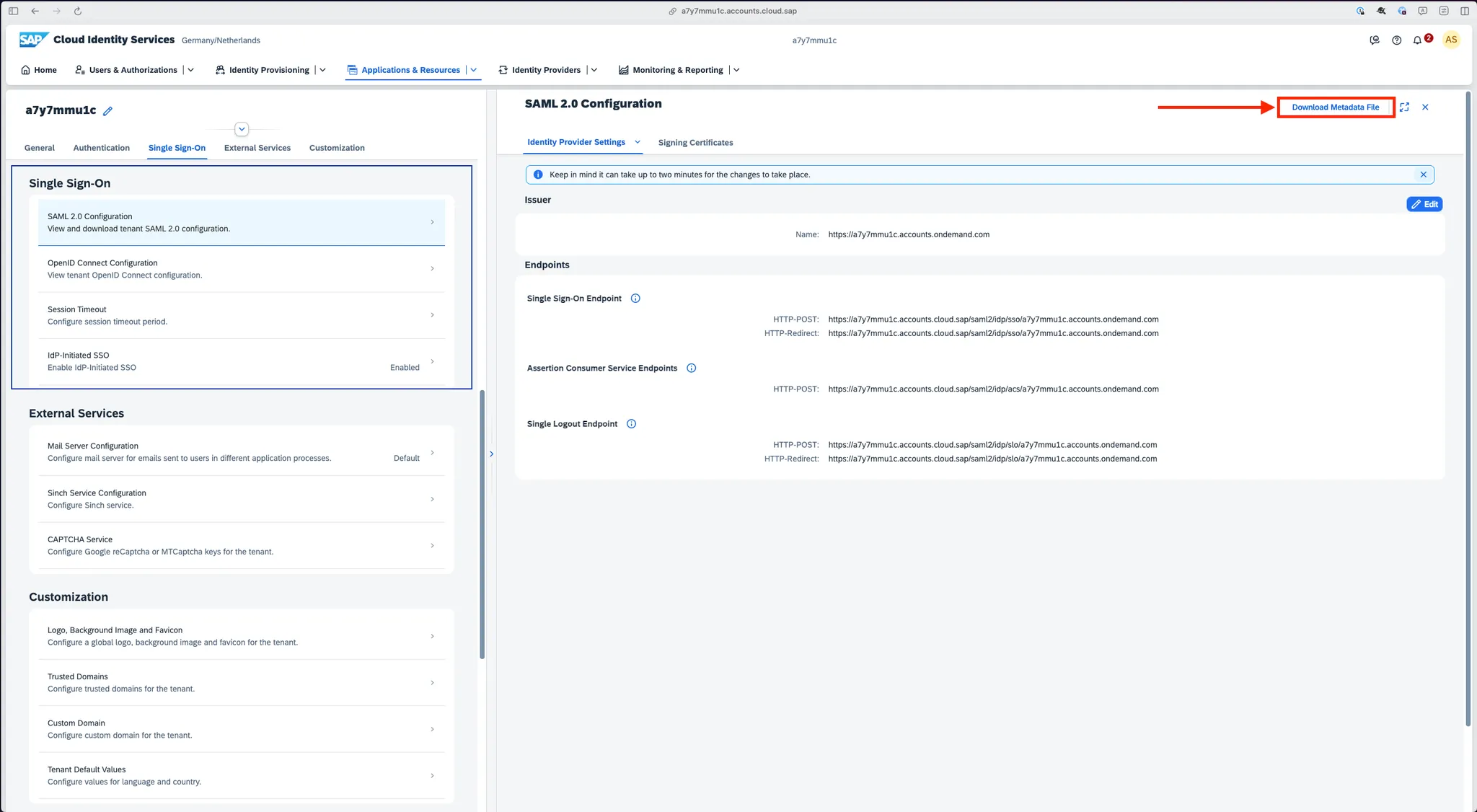1477x812 pixels.
Task: Click the left pane vertical scrollbar
Action: tap(482, 524)
